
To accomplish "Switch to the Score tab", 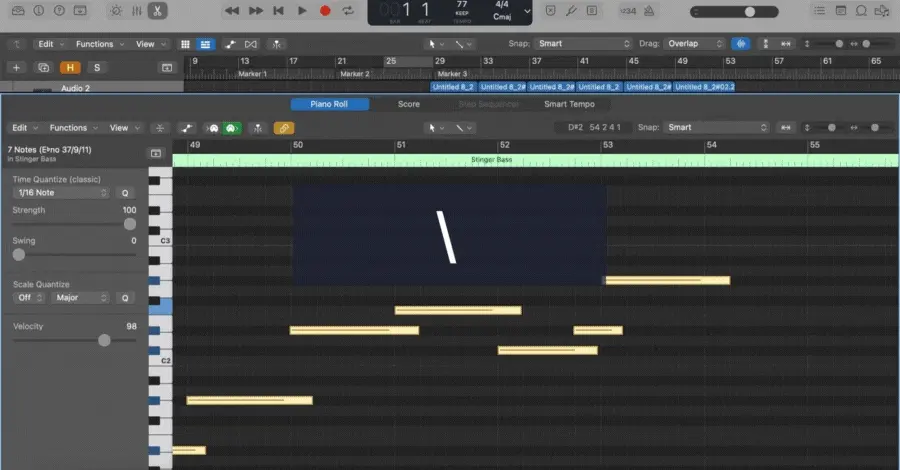I will [x=409, y=104].
